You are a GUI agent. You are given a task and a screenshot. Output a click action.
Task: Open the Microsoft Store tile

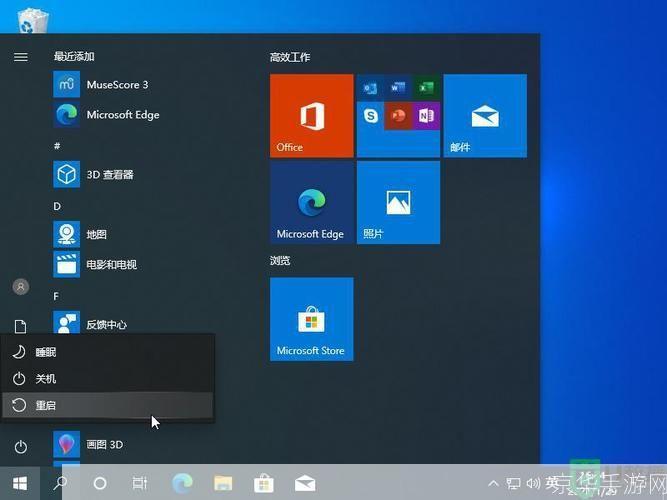pyautogui.click(x=312, y=319)
